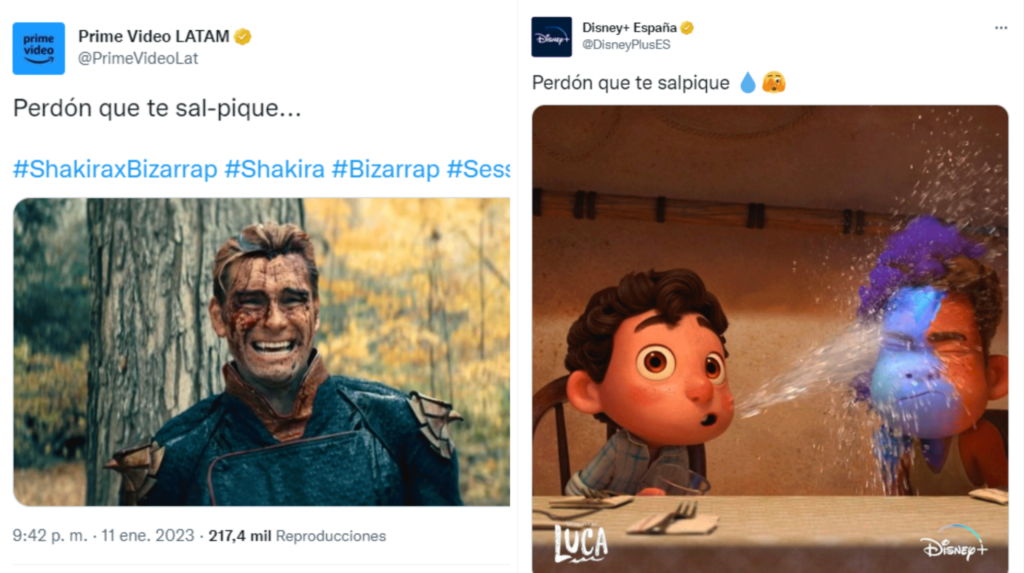Open the @PrimeVideoLat handle
Screen dimensions: 1024x573
click(x=138, y=58)
